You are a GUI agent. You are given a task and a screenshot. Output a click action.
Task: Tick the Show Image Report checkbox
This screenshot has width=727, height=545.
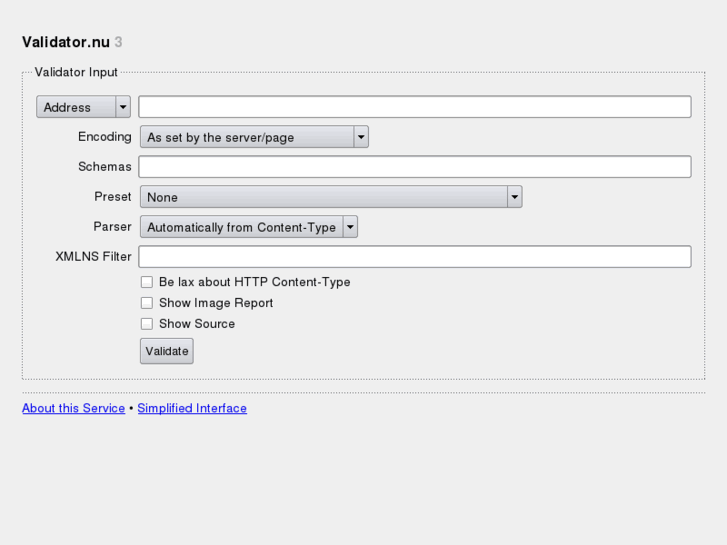(x=147, y=303)
